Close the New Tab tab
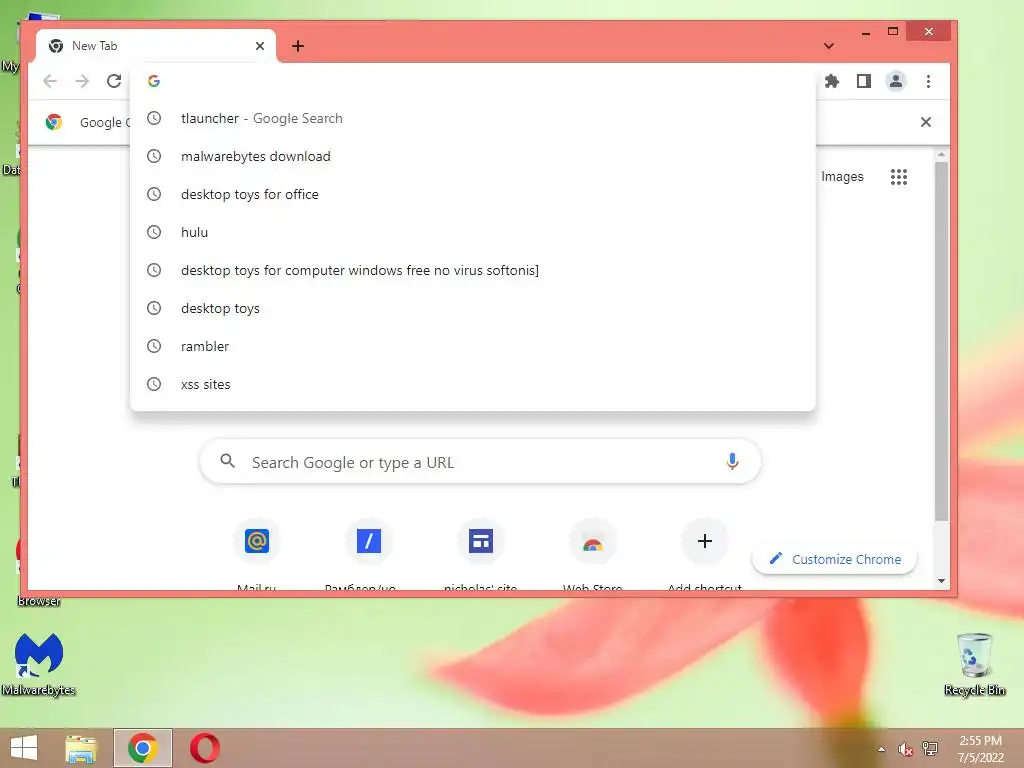This screenshot has height=768, width=1024. [x=260, y=46]
